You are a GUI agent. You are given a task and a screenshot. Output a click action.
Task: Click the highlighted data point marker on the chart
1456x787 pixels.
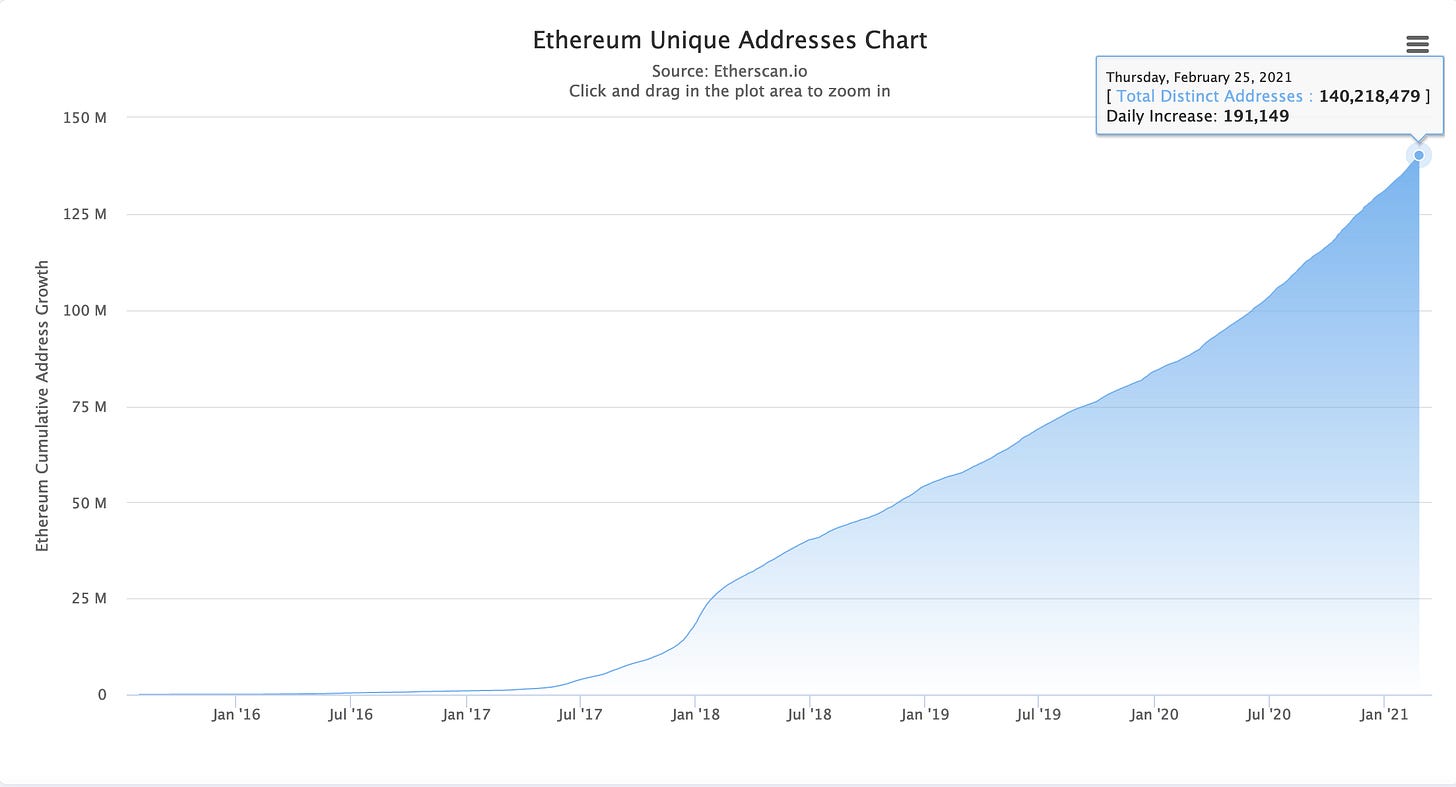[x=1418, y=155]
